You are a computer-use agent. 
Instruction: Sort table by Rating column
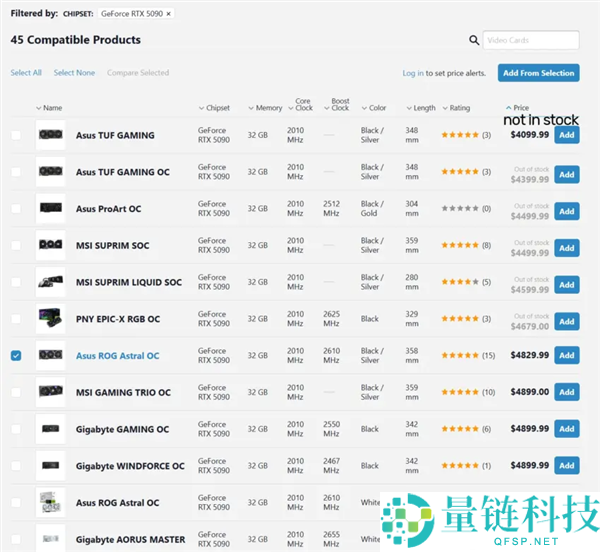pos(456,108)
